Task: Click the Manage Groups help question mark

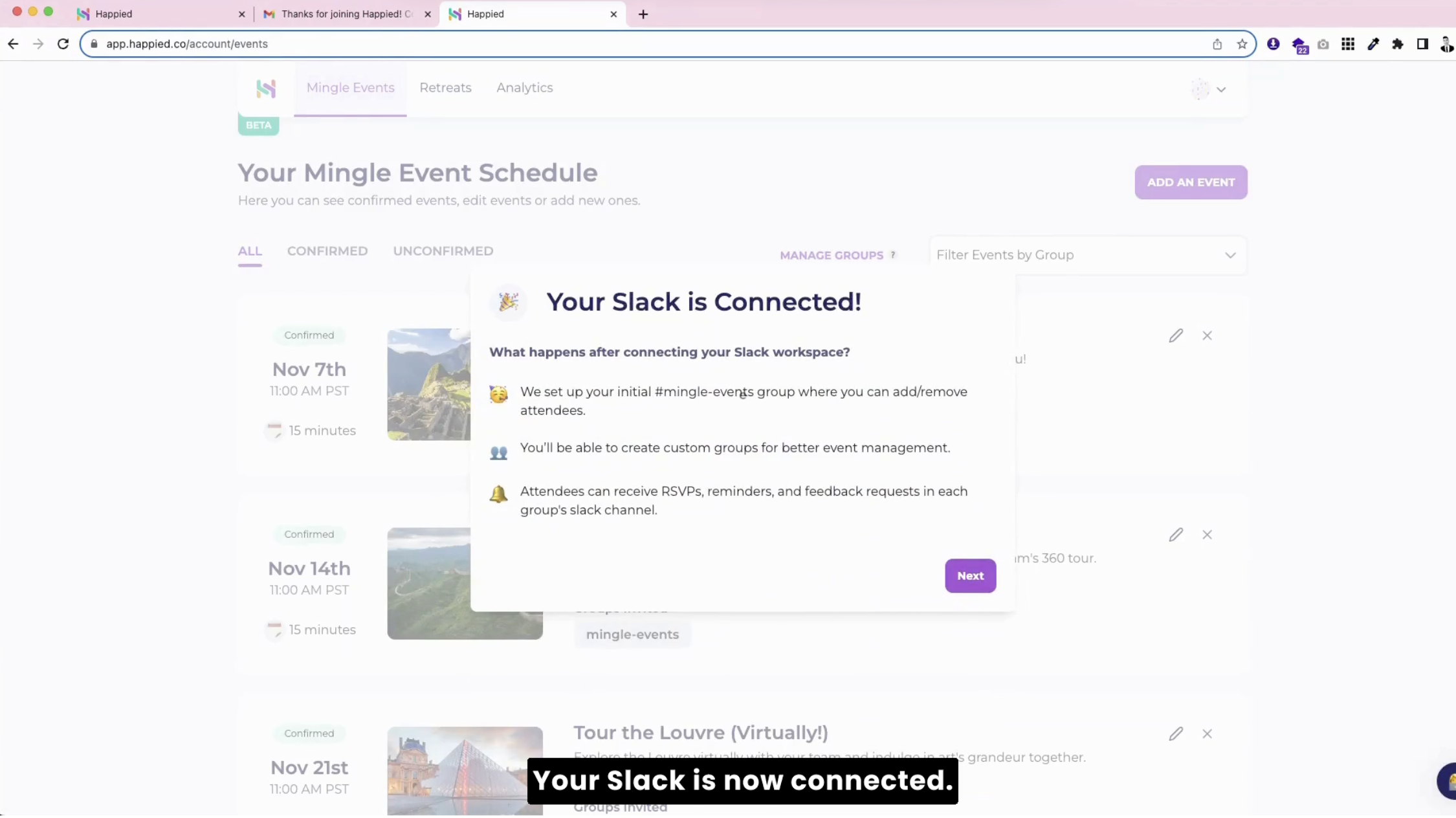Action: (x=893, y=255)
